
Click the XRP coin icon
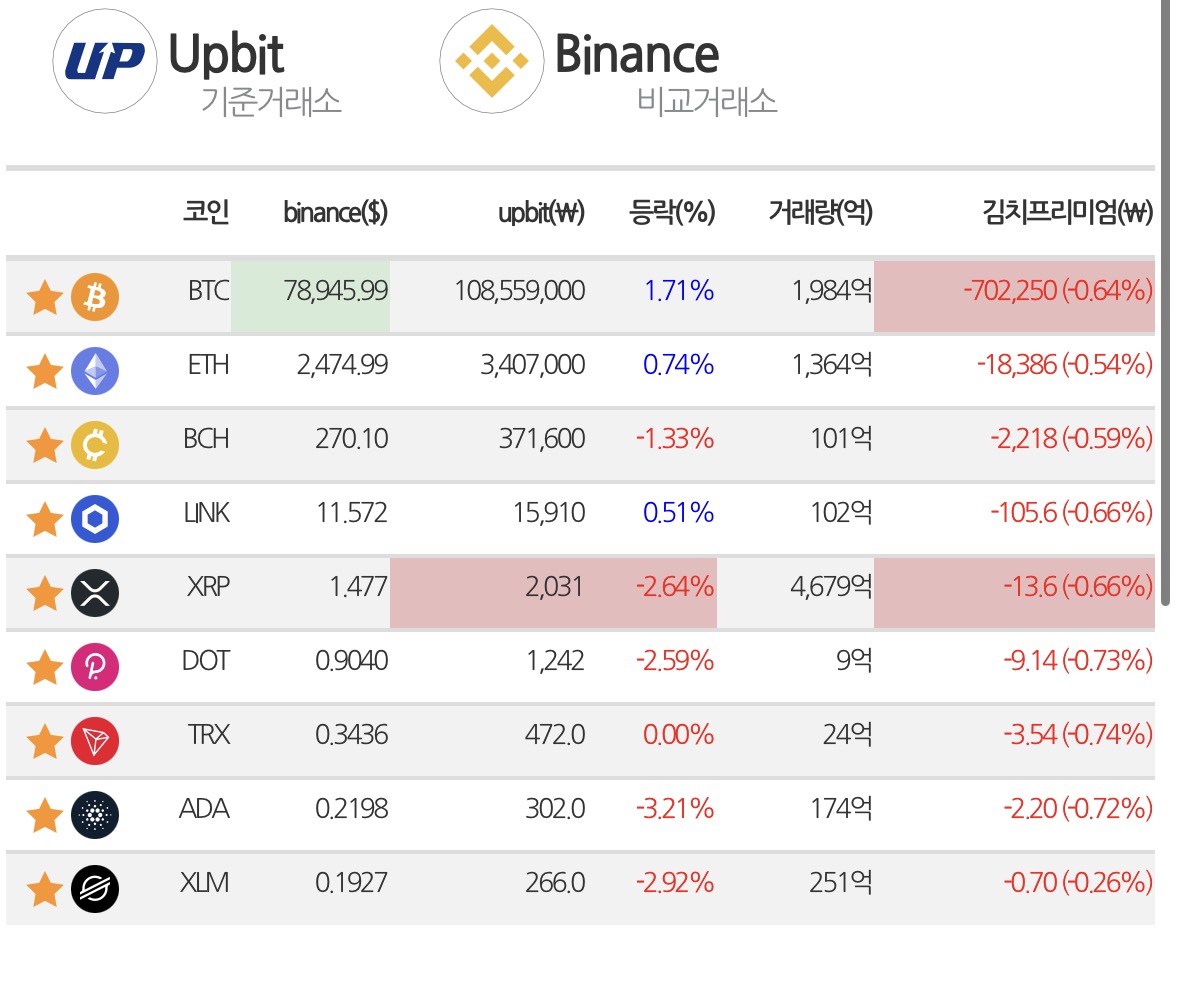point(95,592)
